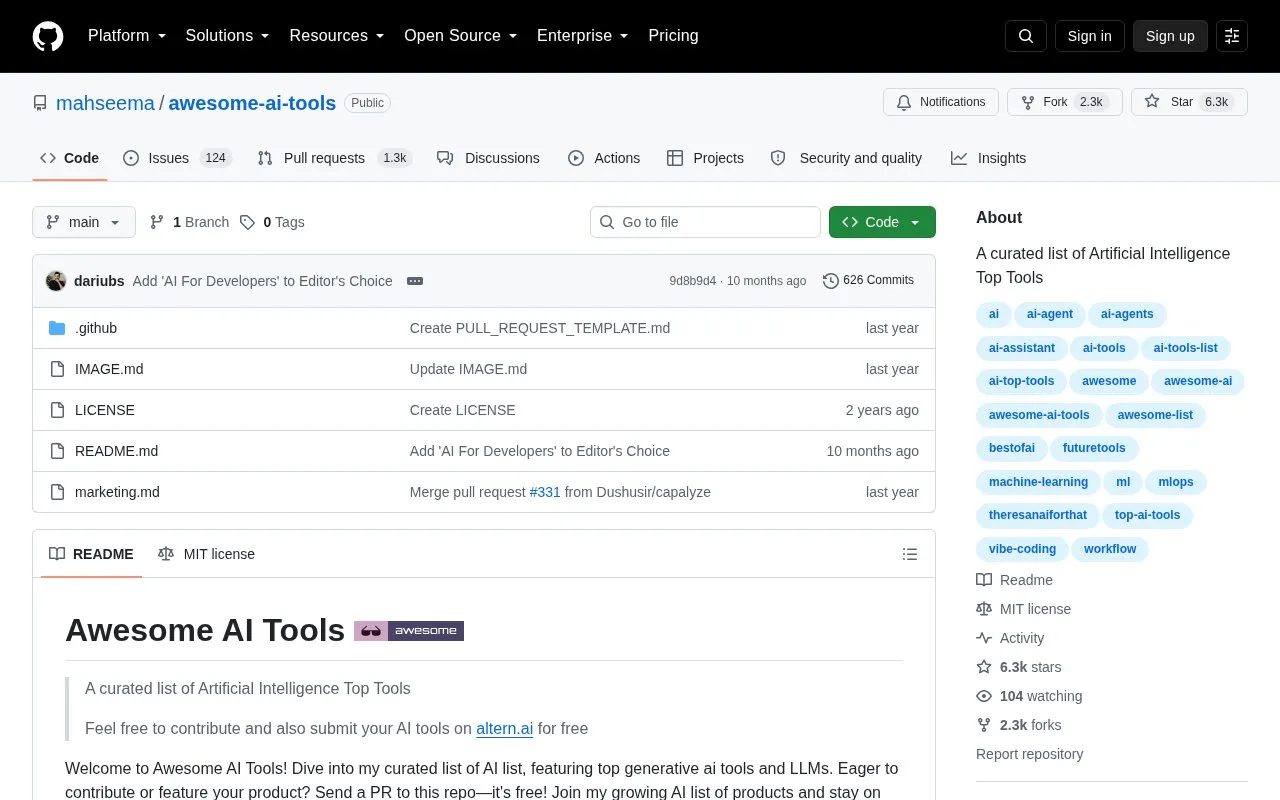Viewport: 1280px width, 800px height.
Task: Open the .github folder
Action: [96, 328]
